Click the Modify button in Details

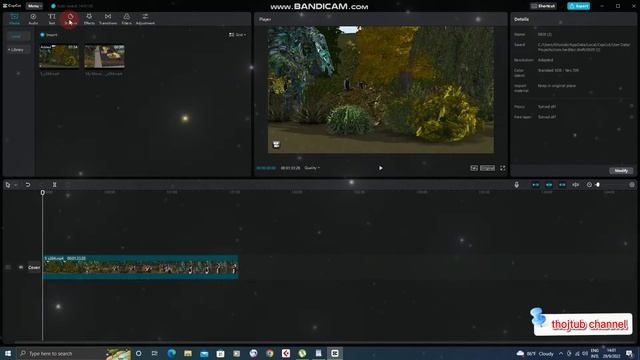pos(621,171)
